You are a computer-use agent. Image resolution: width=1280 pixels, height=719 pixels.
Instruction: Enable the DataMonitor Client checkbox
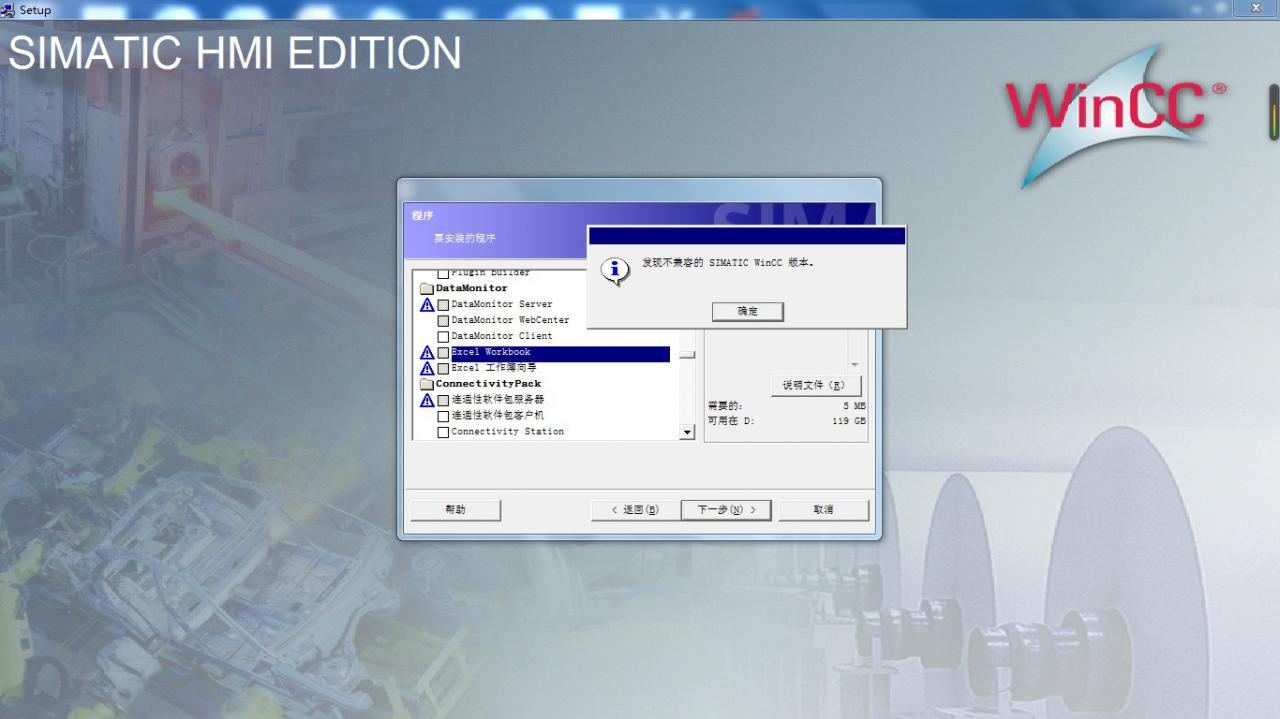point(443,337)
